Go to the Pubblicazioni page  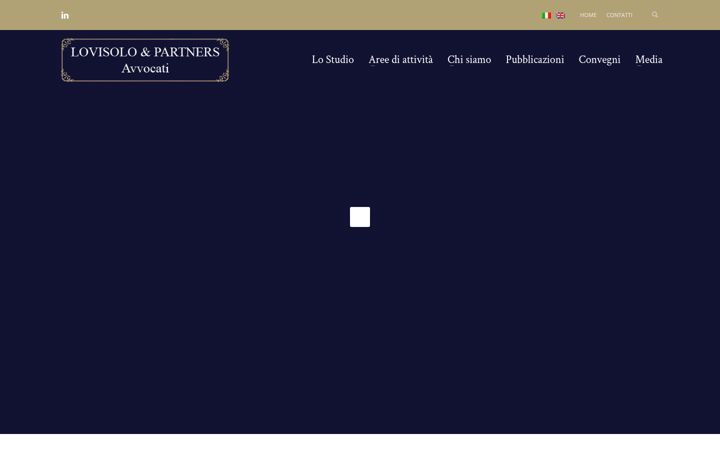534,60
